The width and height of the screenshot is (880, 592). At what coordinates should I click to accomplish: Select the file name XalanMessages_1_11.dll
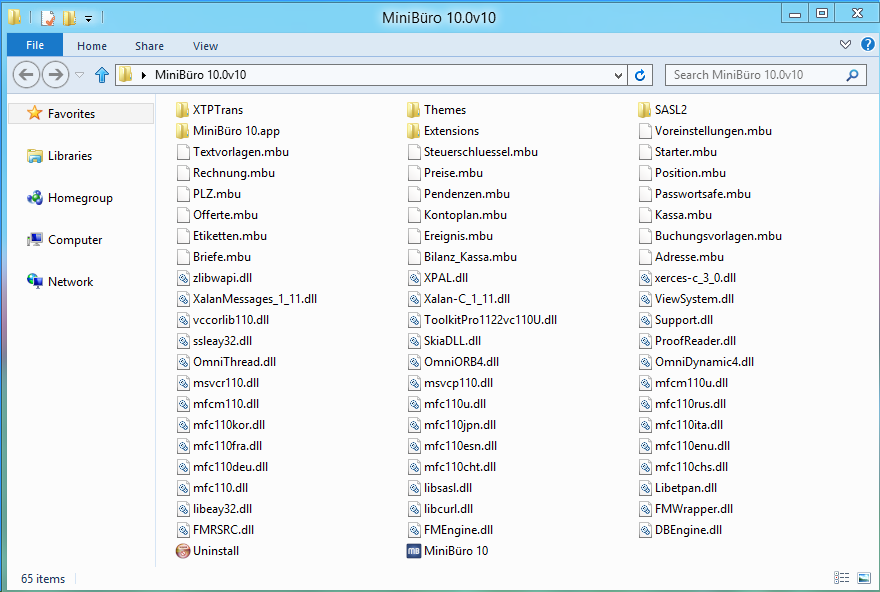tap(255, 299)
